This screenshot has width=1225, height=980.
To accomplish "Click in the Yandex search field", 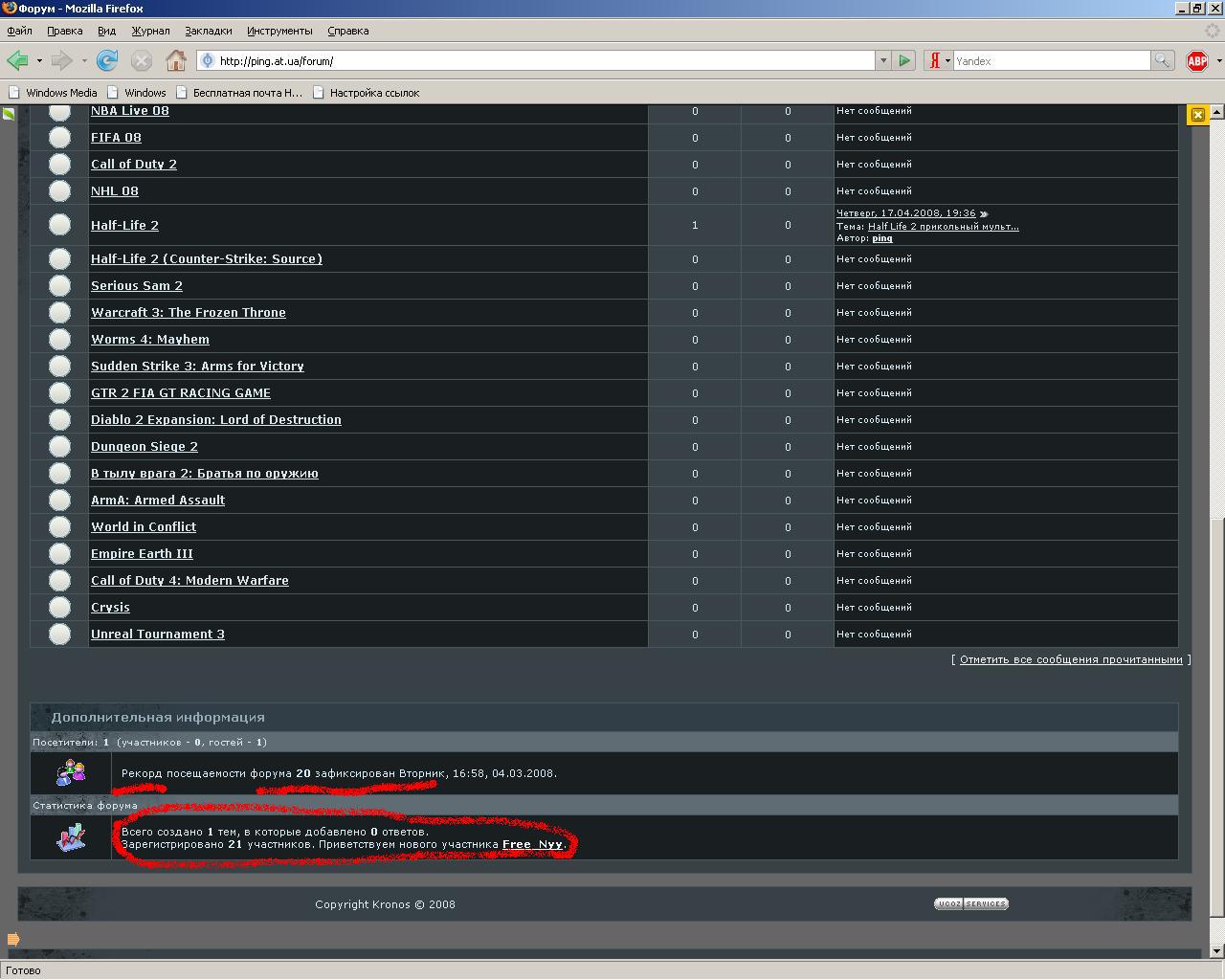I will tap(1051, 60).
